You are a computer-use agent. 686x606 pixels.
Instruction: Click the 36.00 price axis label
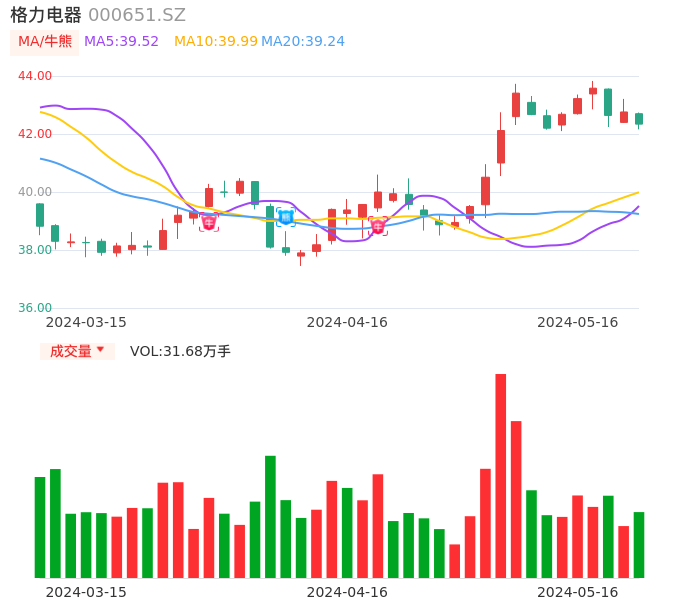tap(35, 308)
